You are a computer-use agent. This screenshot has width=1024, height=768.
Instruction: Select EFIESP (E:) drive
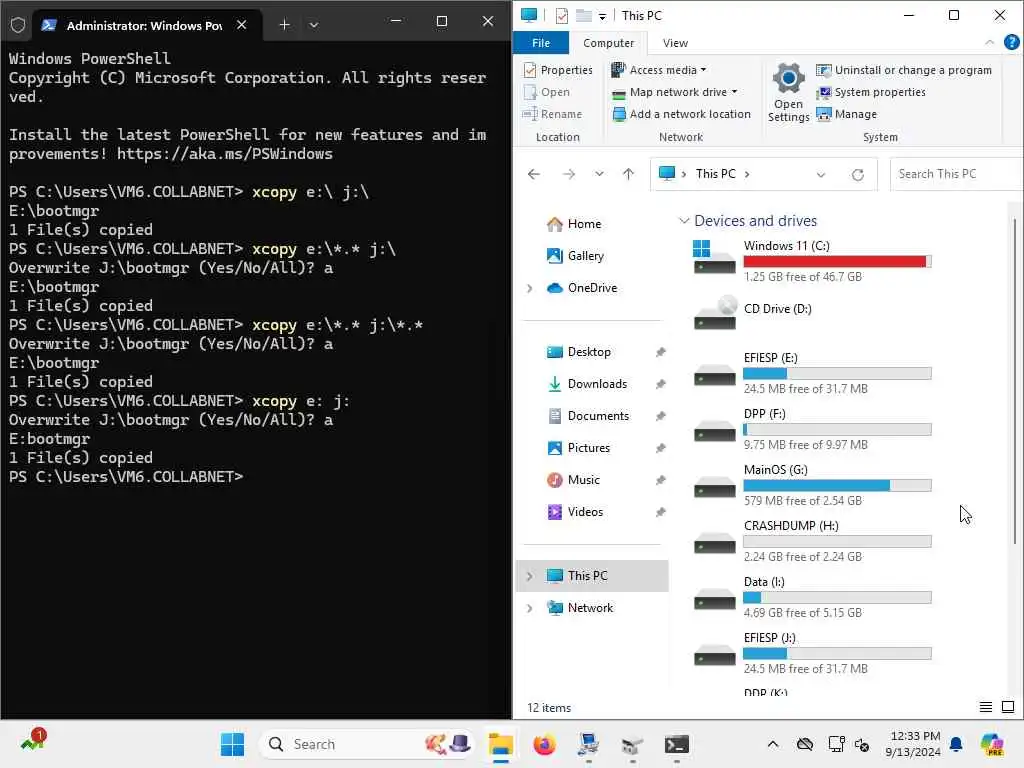(812, 373)
